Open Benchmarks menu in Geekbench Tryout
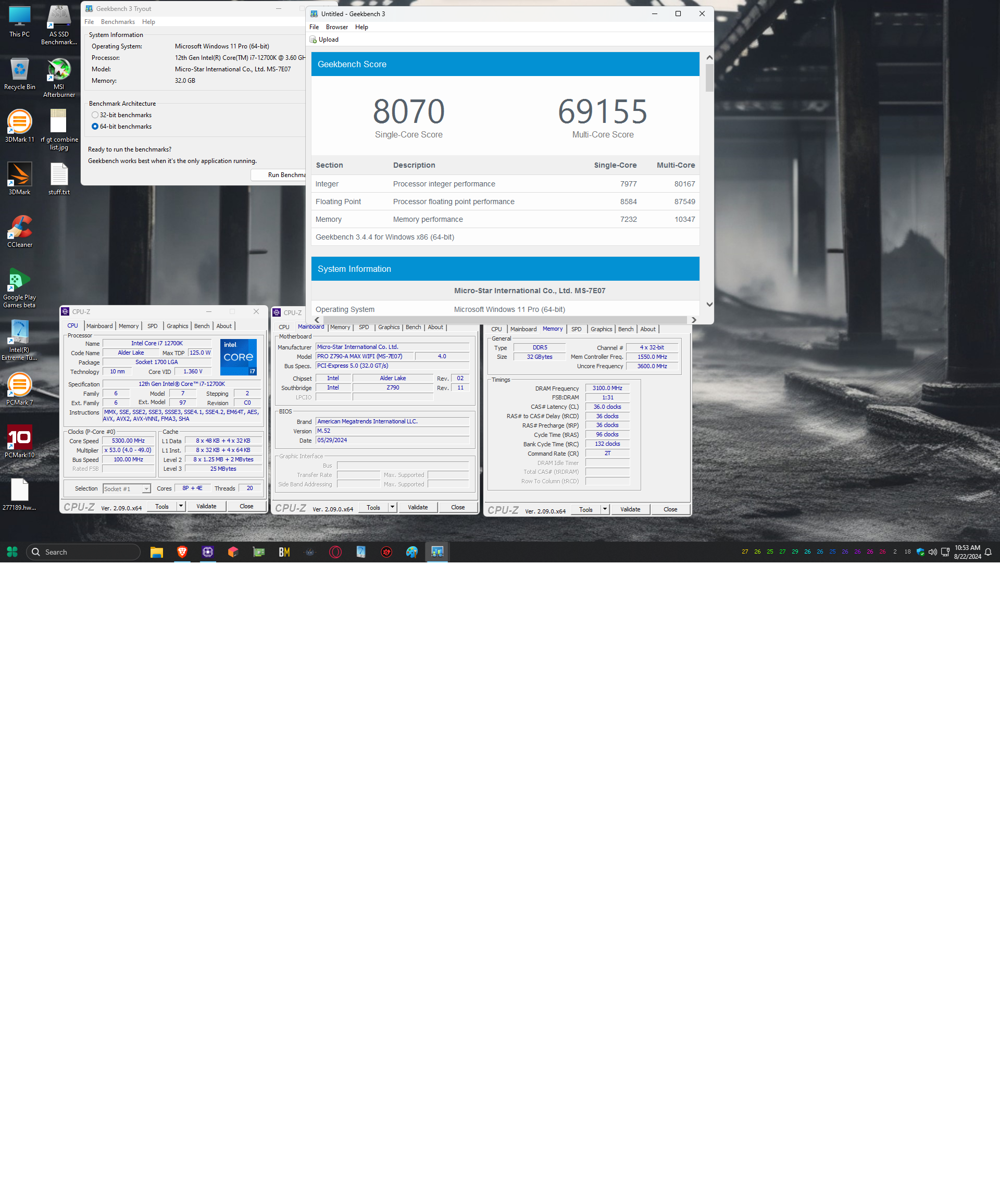The height and width of the screenshot is (1204, 1000). click(118, 22)
